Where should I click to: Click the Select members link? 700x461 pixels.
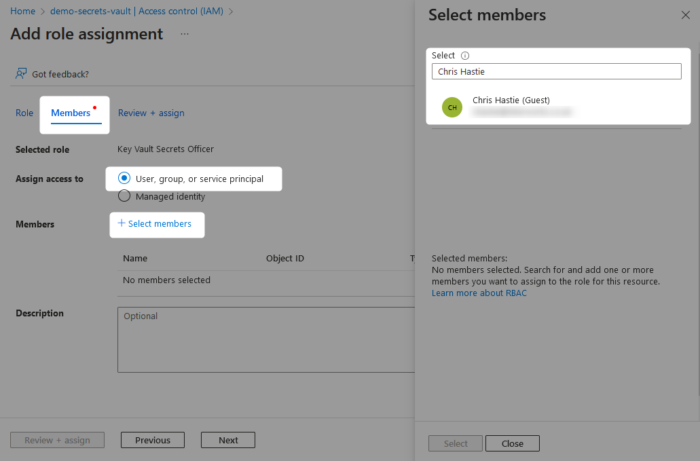point(160,224)
